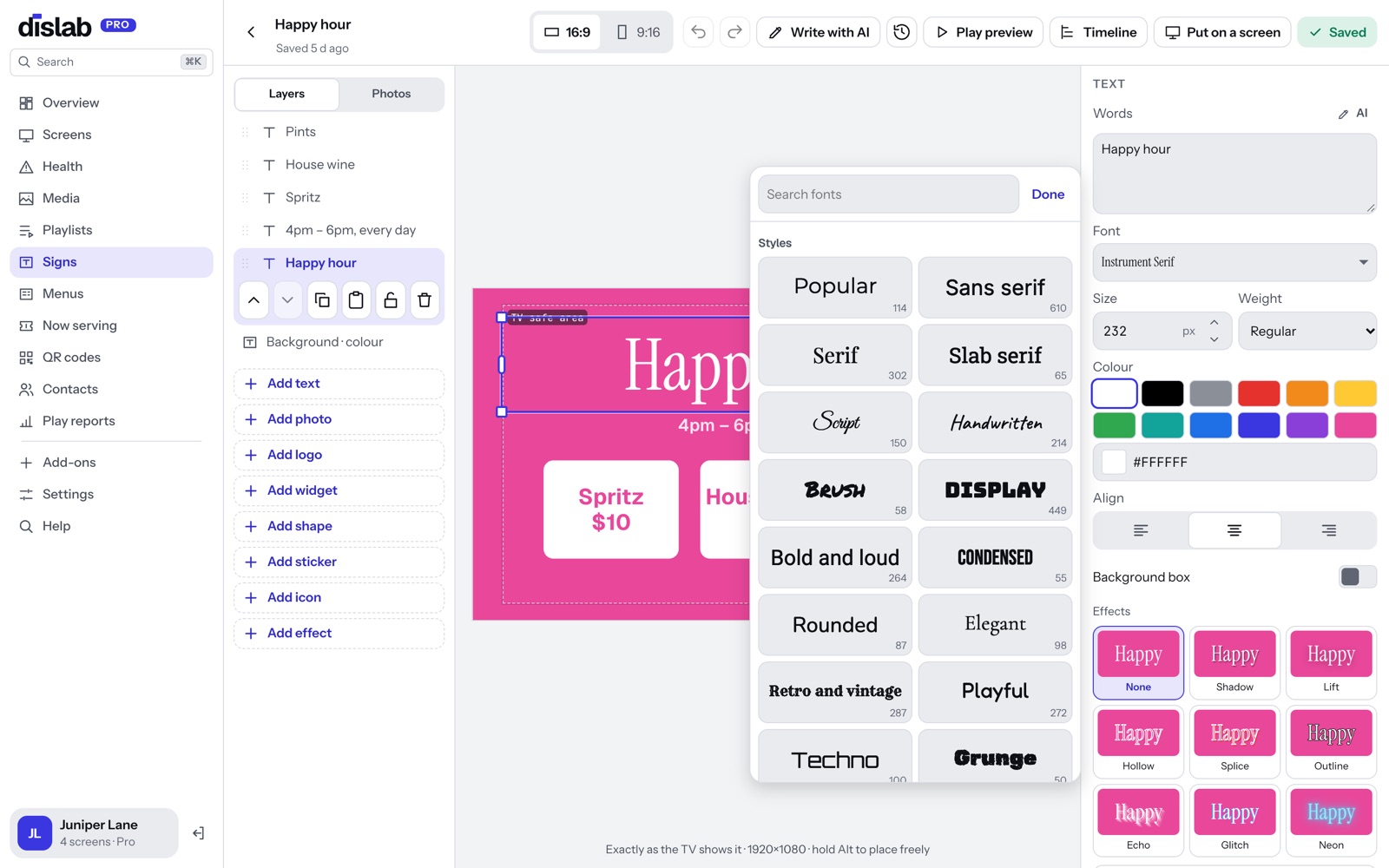Decrease font size with down stepper
The width and height of the screenshot is (1389, 868).
click(1215, 339)
